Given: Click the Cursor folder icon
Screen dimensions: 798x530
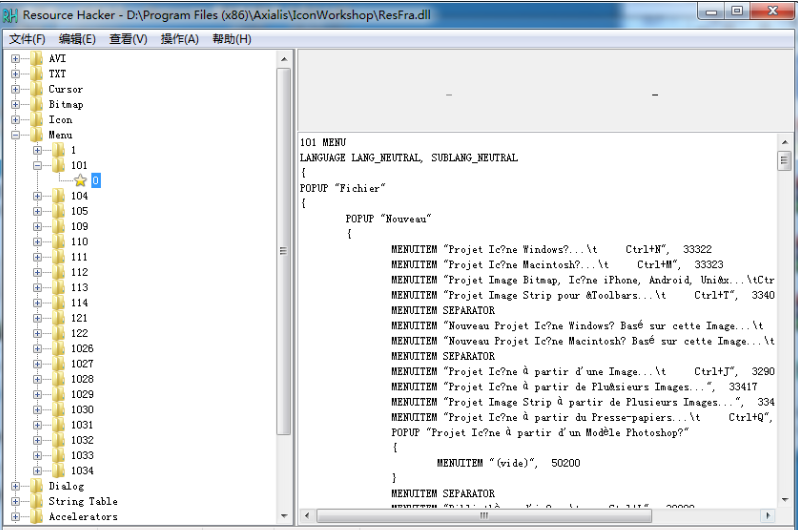Looking at the screenshot, I should tap(37, 90).
